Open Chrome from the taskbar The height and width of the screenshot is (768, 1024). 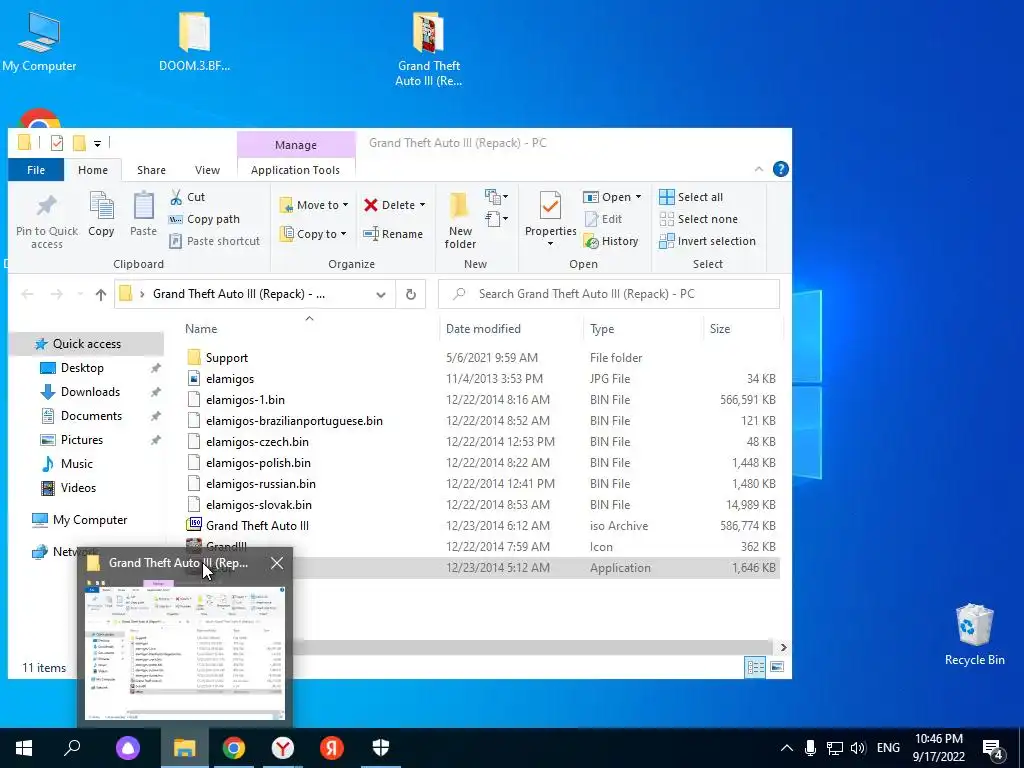click(x=234, y=748)
